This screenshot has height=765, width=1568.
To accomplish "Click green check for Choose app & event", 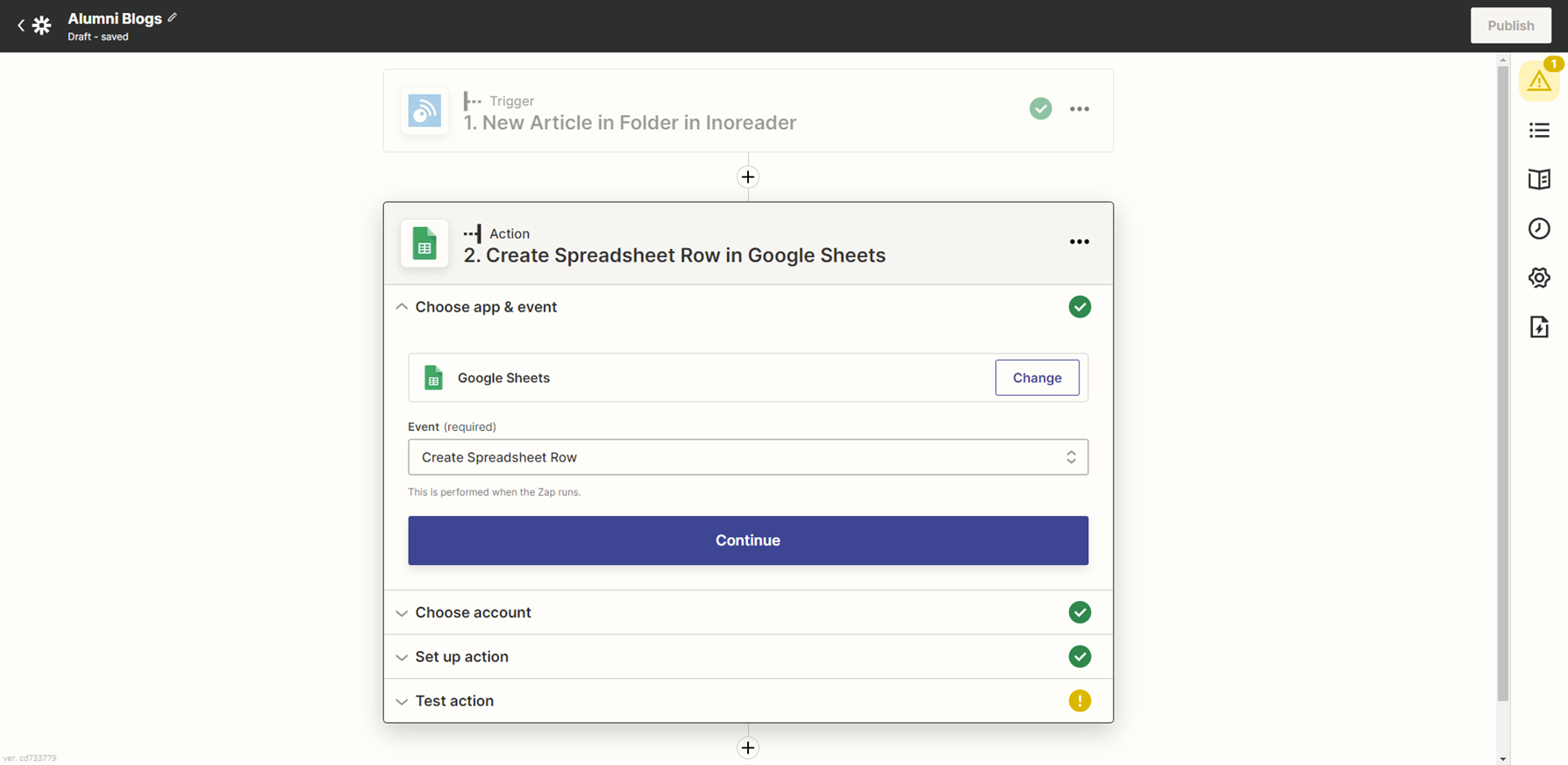I will pos(1080,307).
